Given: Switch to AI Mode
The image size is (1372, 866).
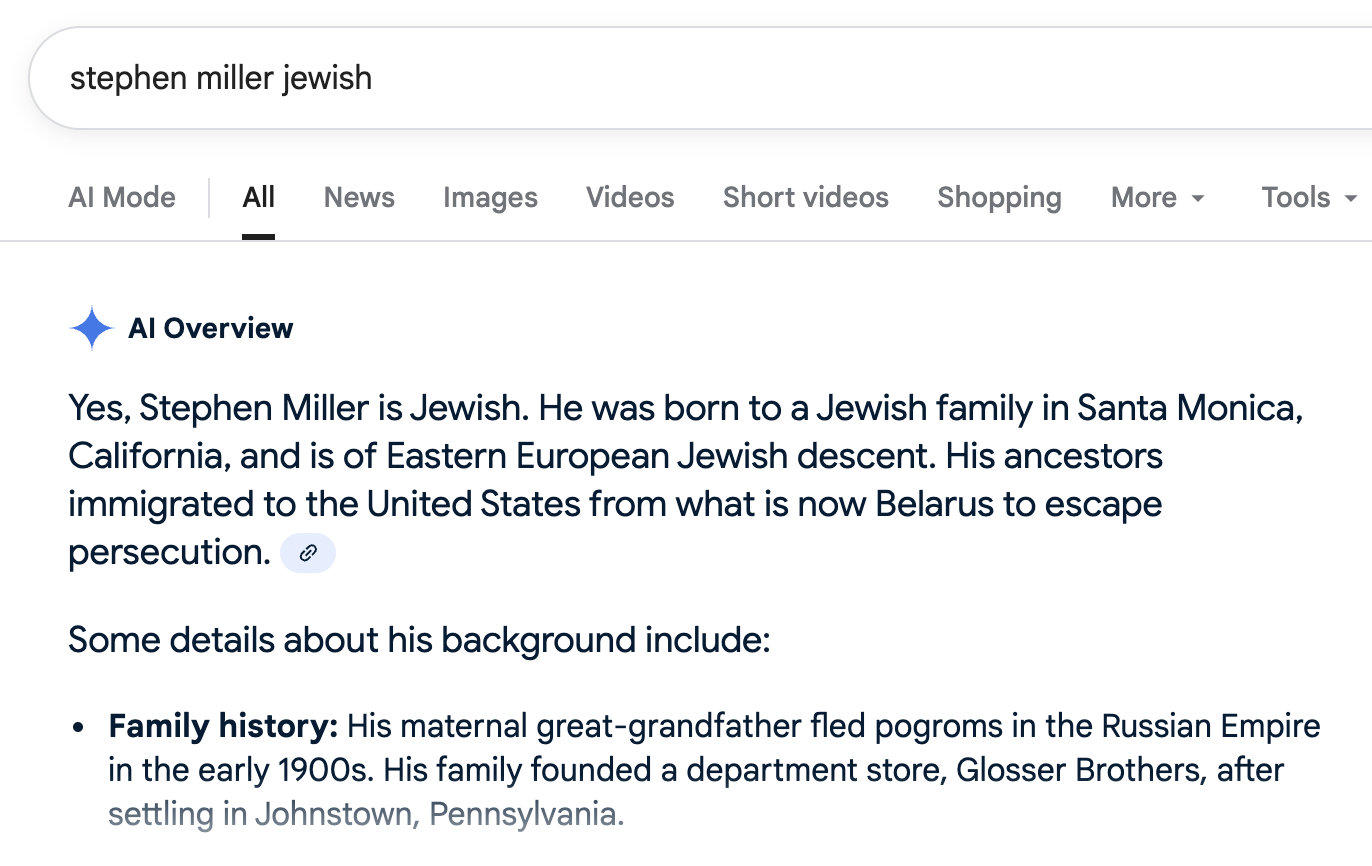Looking at the screenshot, I should pos(122,198).
